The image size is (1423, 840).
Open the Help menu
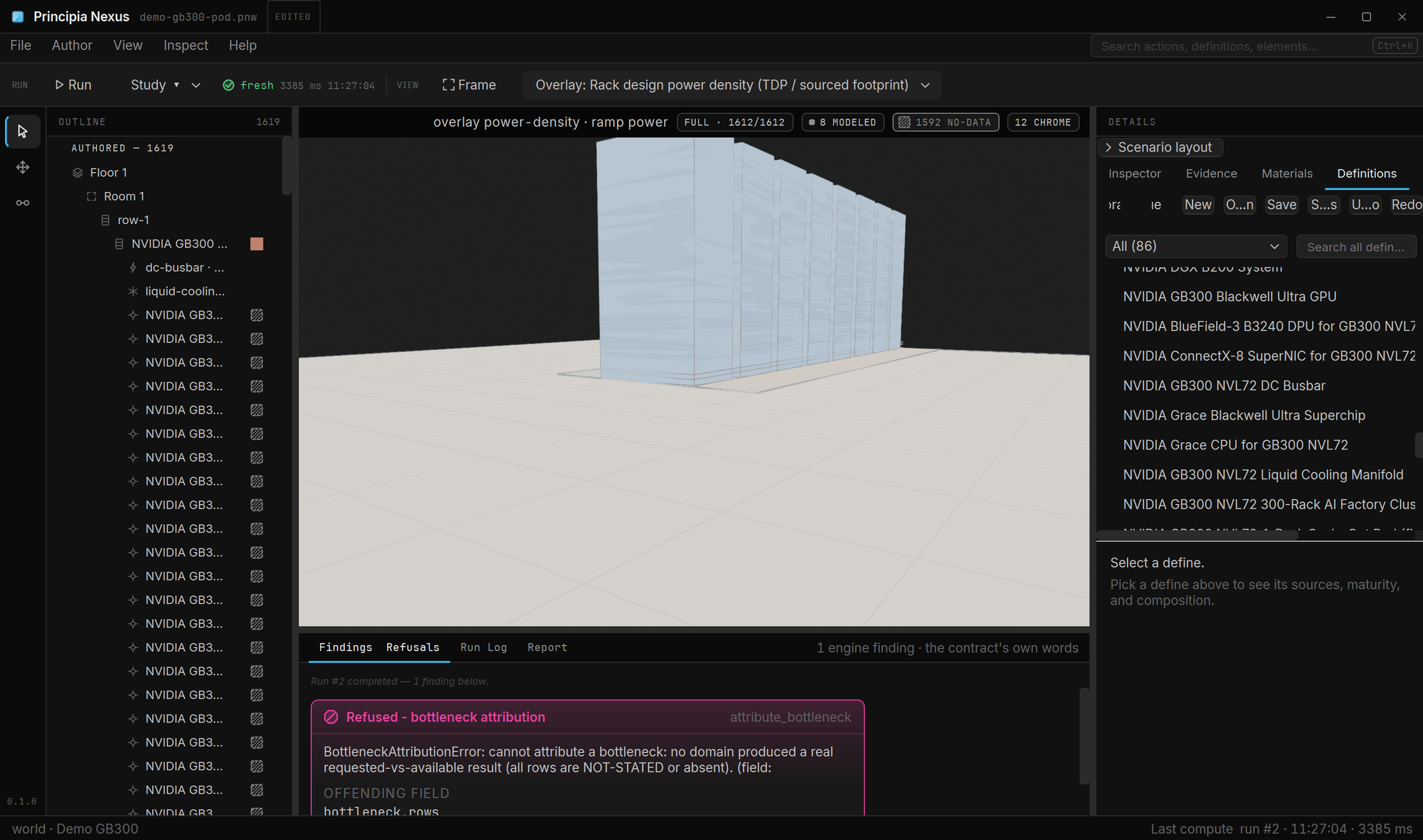243,46
